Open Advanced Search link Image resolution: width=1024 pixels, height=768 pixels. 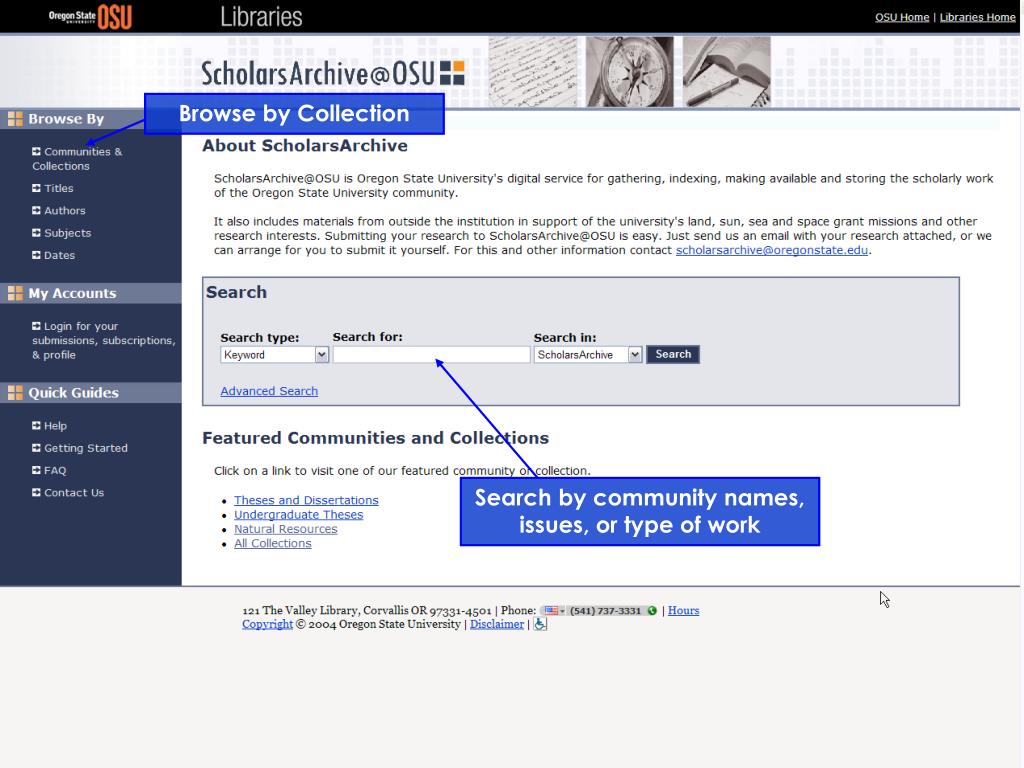269,391
